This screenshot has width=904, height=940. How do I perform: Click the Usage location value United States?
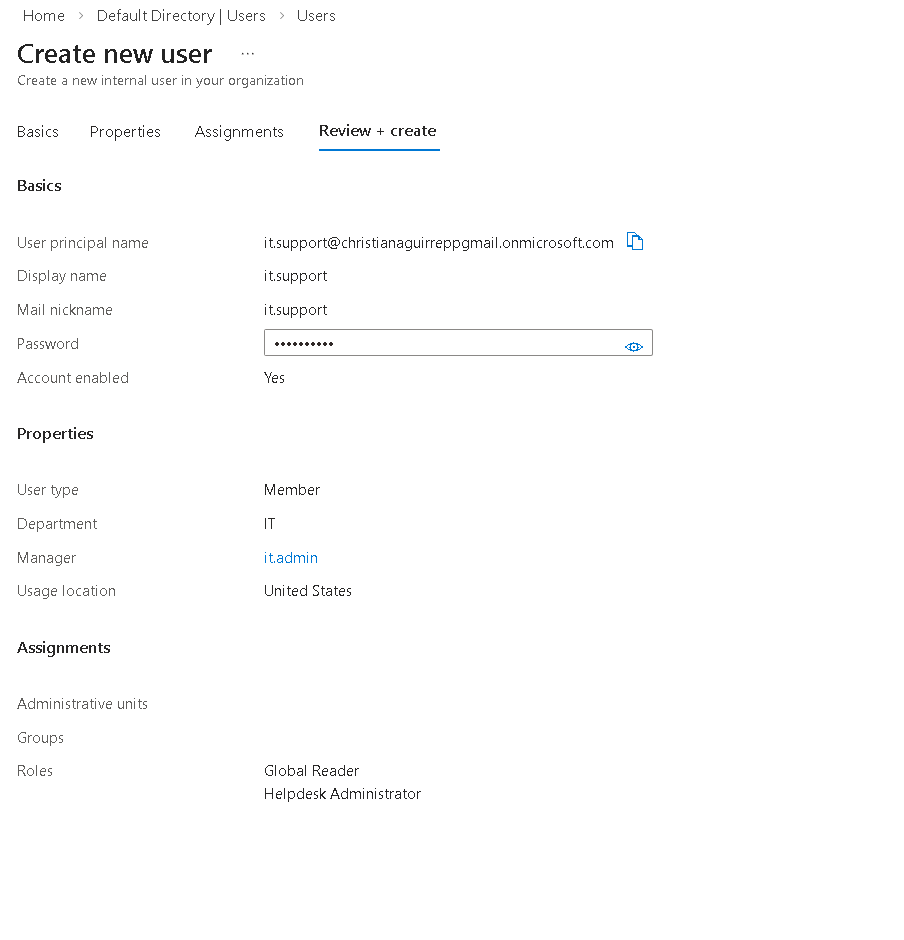tap(308, 590)
